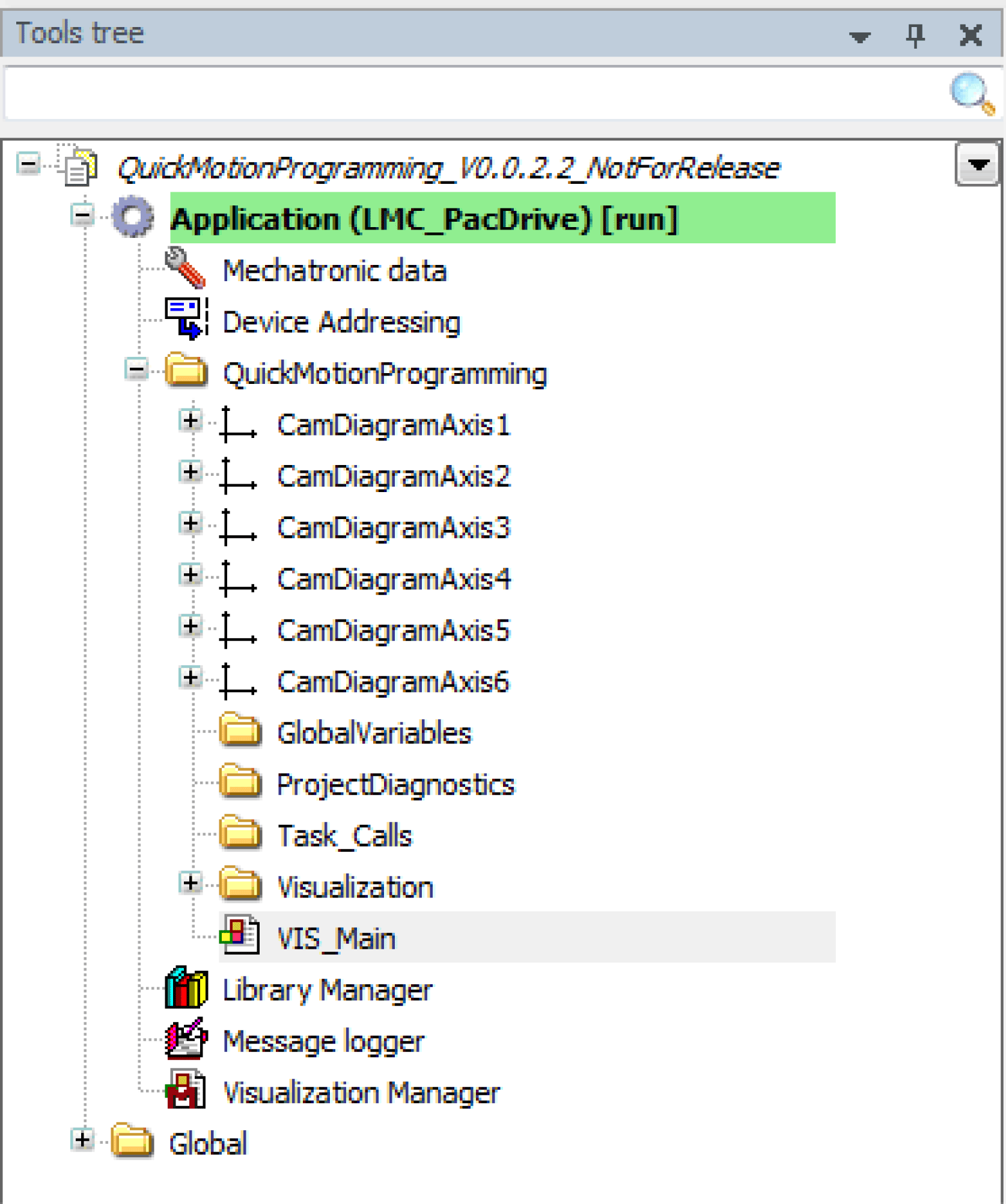Image resolution: width=1006 pixels, height=1204 pixels.
Task: Collapse the QuickMotionProgramming folder node
Action: click(x=137, y=369)
